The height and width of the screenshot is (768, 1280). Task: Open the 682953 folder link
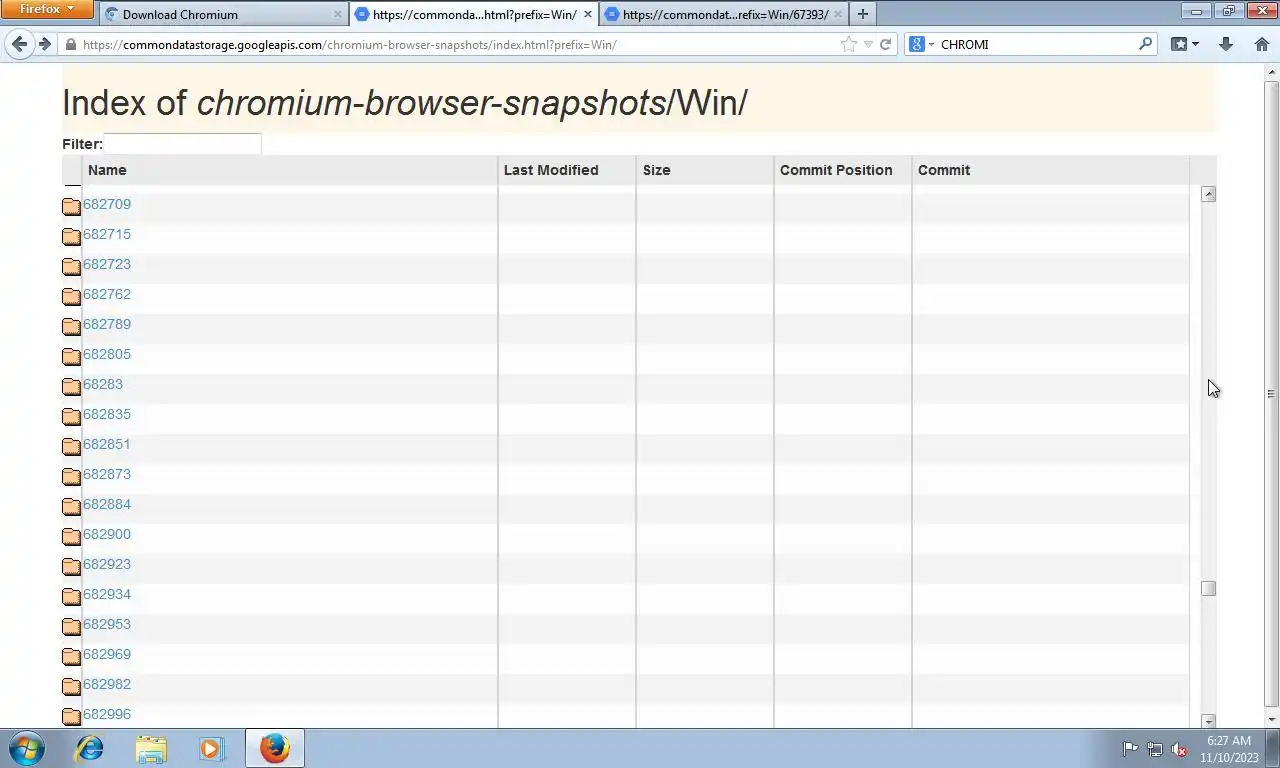[107, 624]
